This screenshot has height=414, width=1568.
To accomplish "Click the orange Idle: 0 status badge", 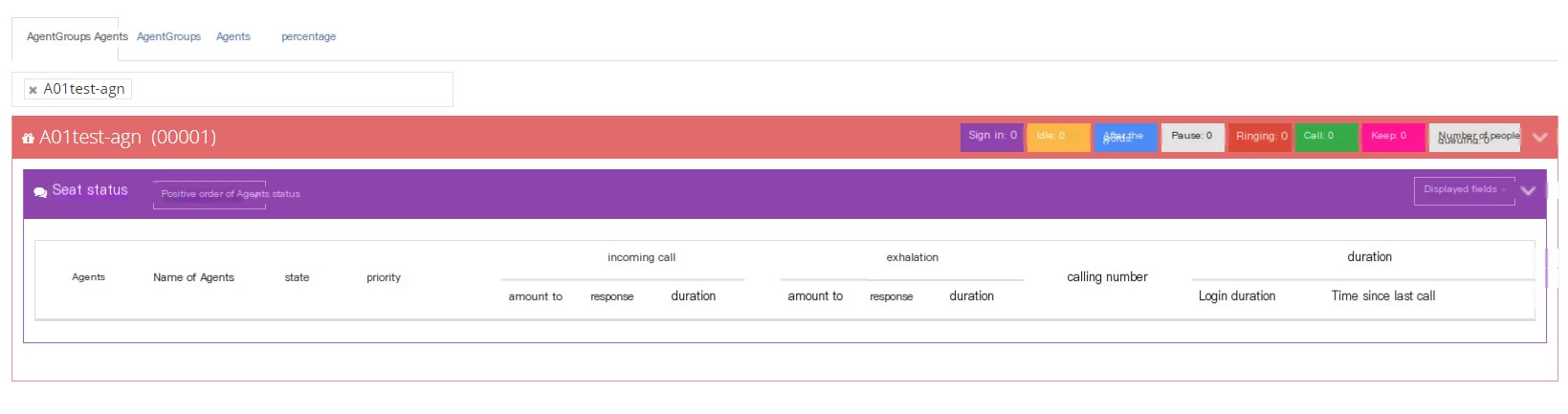I will [x=1058, y=137].
